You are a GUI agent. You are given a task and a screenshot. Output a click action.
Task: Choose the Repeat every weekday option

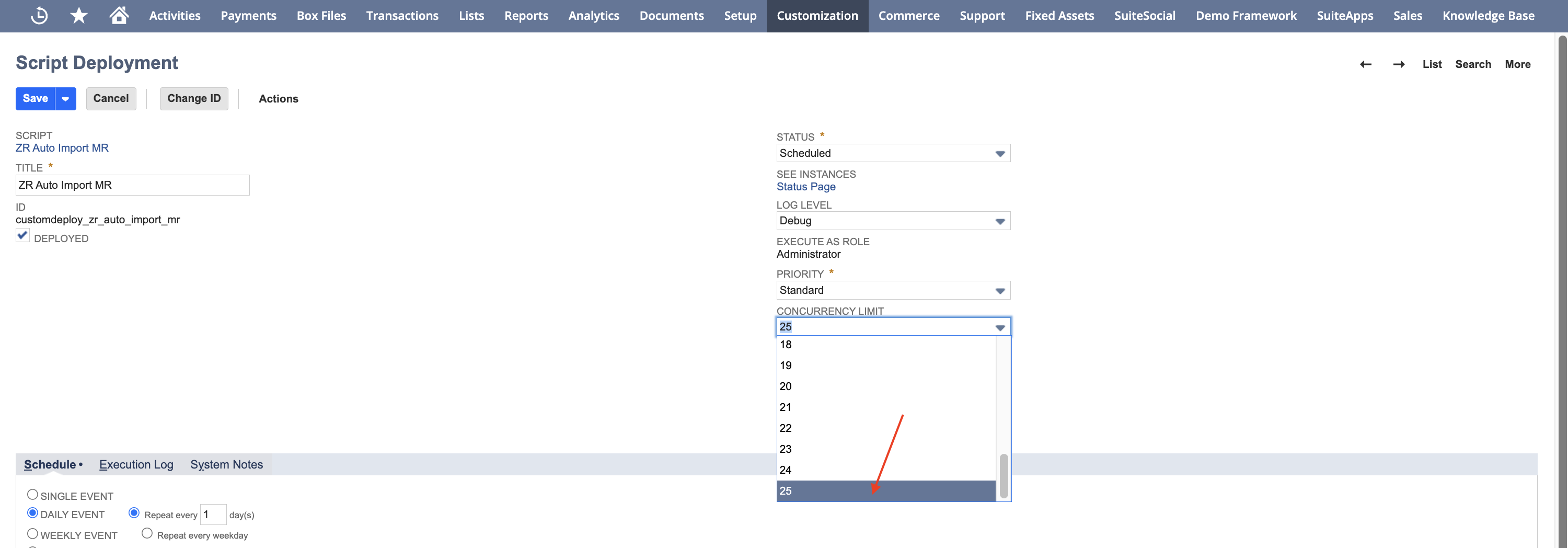click(x=147, y=533)
